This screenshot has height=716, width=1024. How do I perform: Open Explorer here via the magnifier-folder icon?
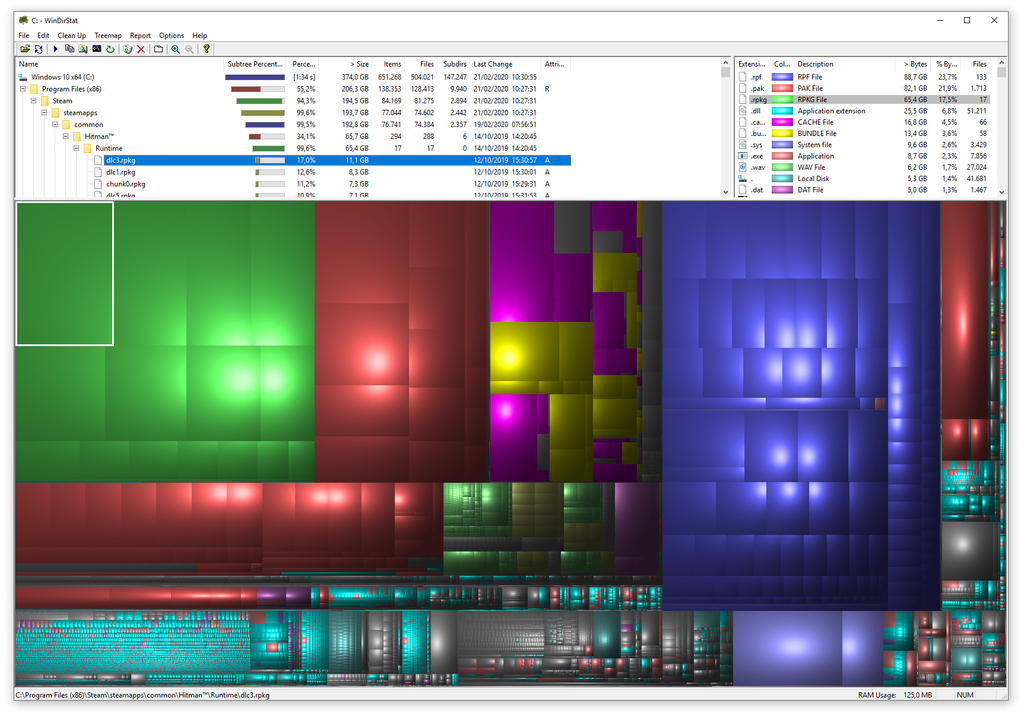coord(83,48)
